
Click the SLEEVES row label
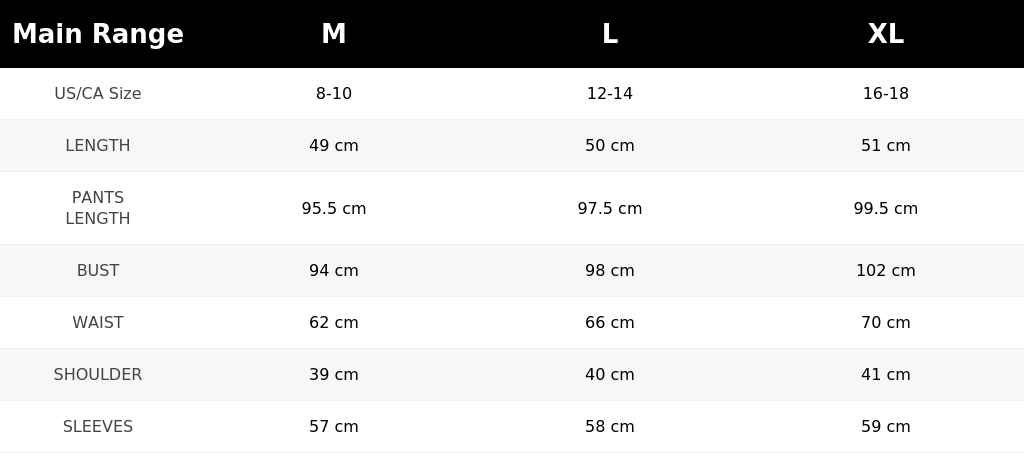click(x=98, y=426)
